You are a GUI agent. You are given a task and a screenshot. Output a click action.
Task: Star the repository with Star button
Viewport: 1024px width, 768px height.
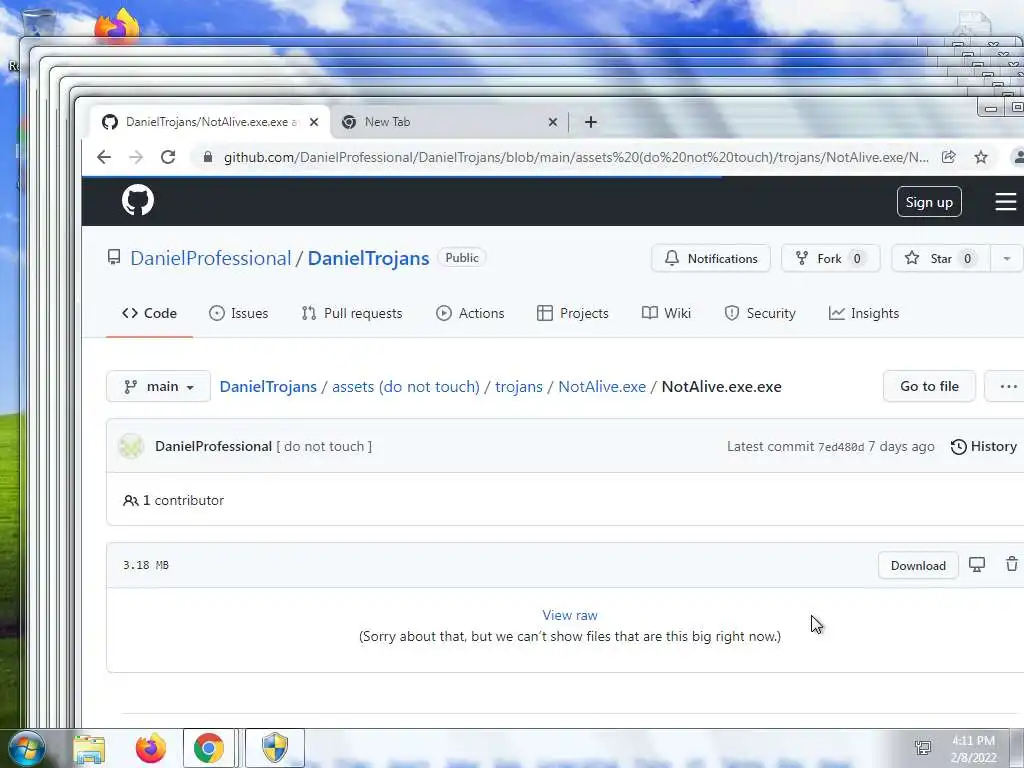pyautogui.click(x=941, y=259)
